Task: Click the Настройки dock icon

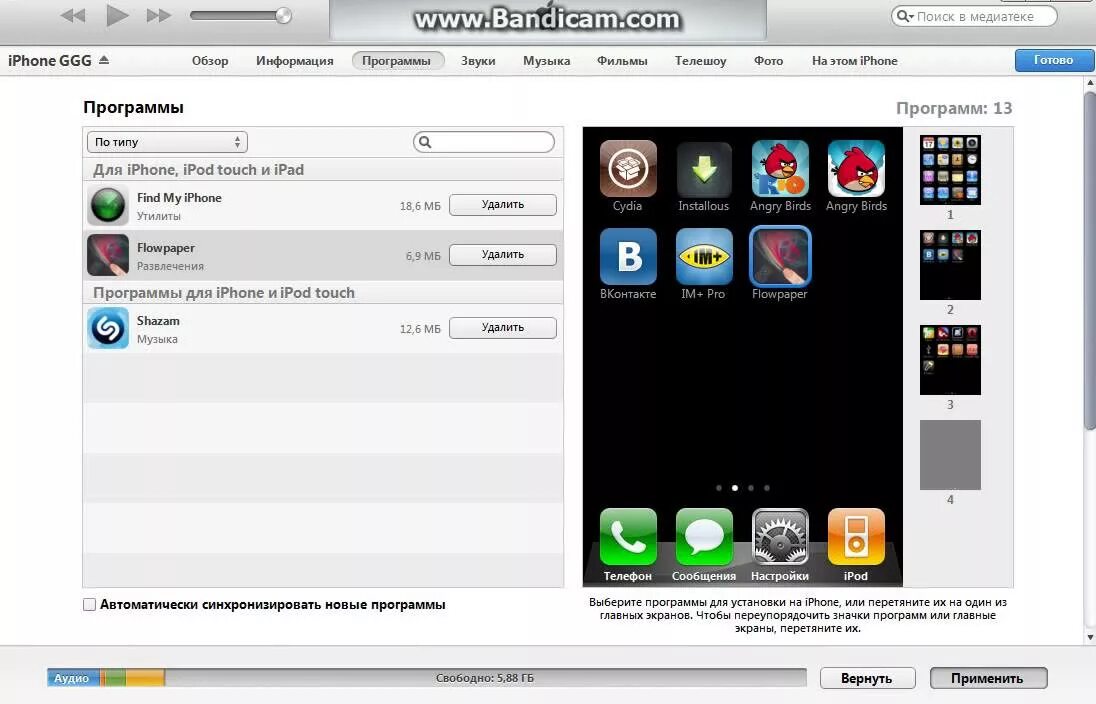Action: 780,537
